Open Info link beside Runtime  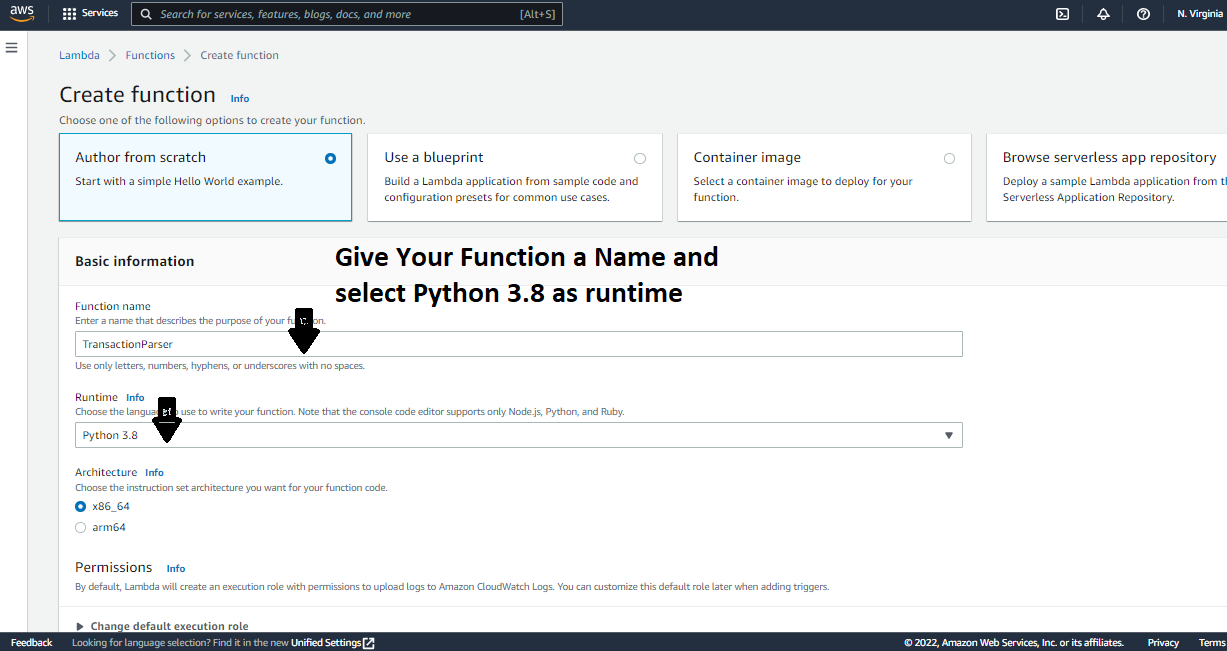tap(135, 397)
